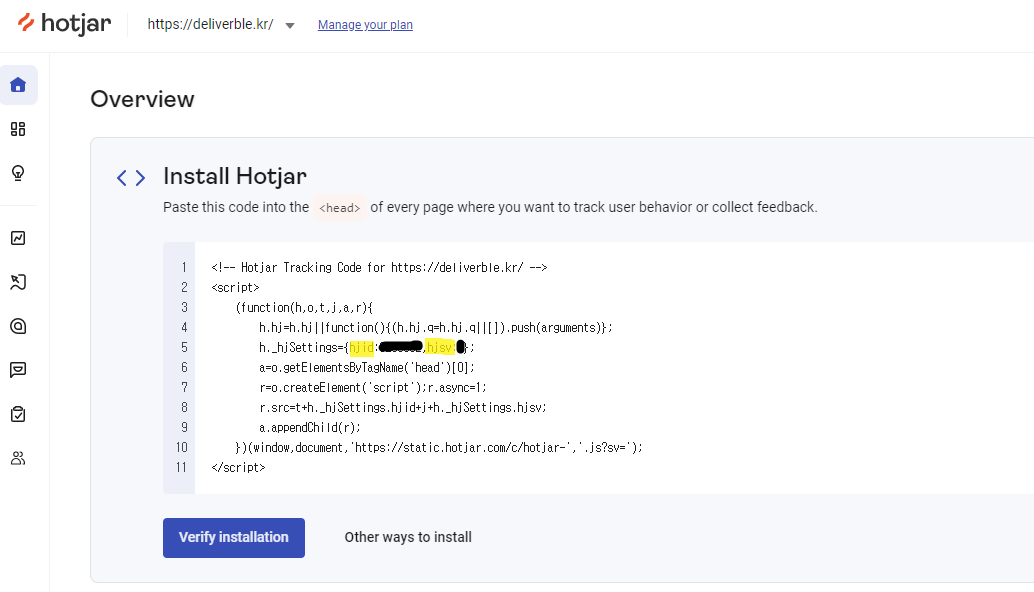1034x592 pixels.
Task: Click the code brackets icon beside Install Hotjar
Action: coord(131,178)
